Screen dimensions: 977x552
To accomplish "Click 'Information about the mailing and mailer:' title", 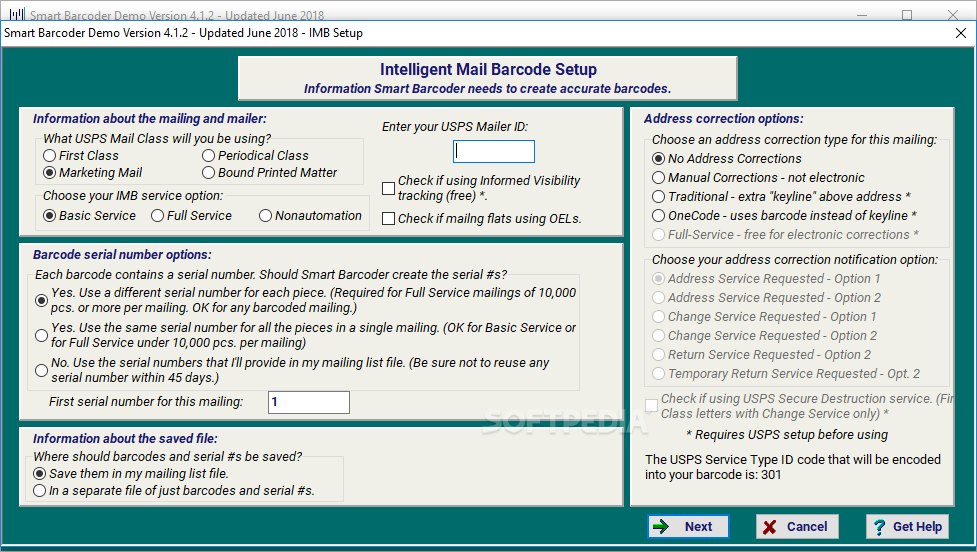I will tap(150, 118).
